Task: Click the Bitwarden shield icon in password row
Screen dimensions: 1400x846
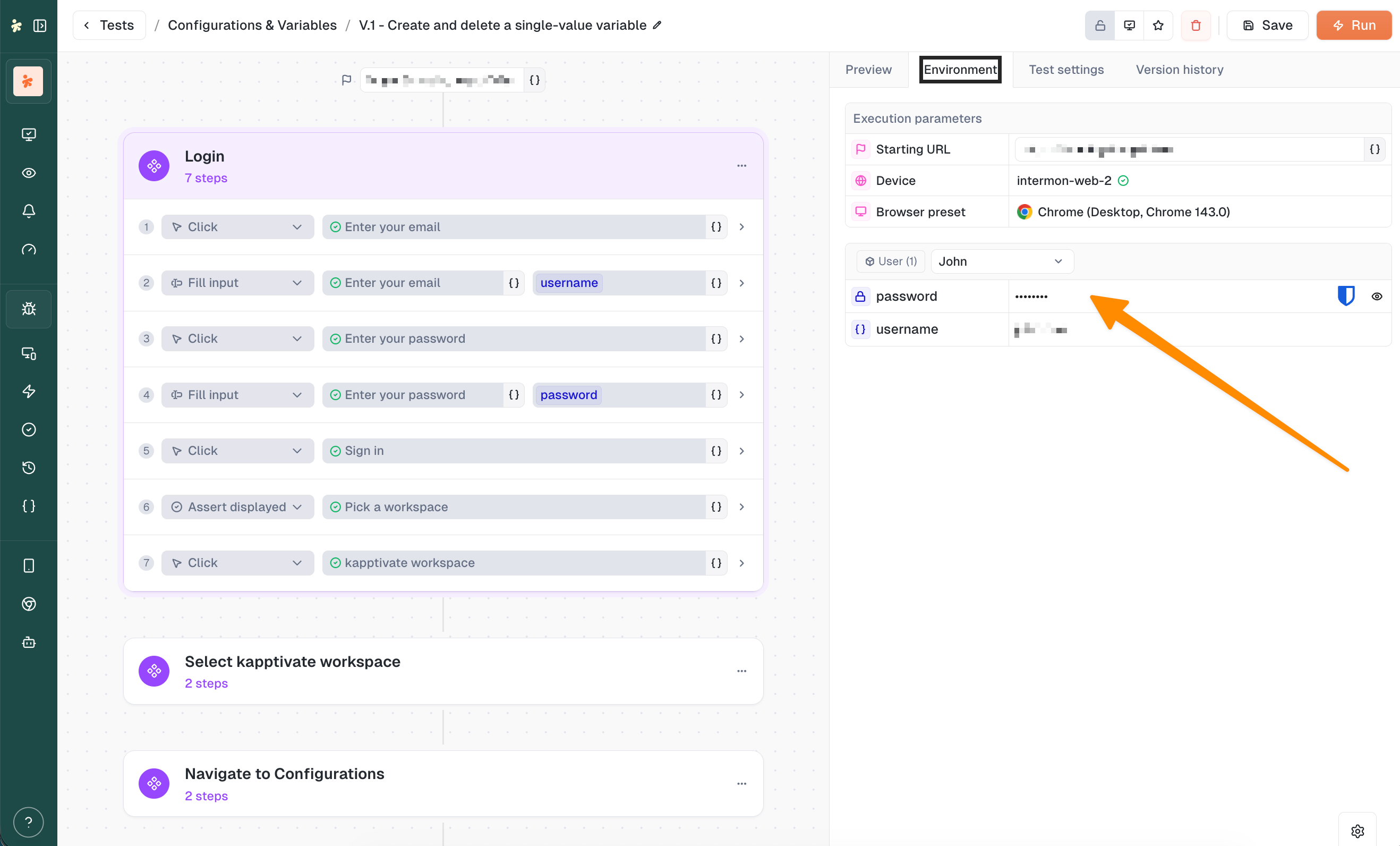Action: point(1346,295)
